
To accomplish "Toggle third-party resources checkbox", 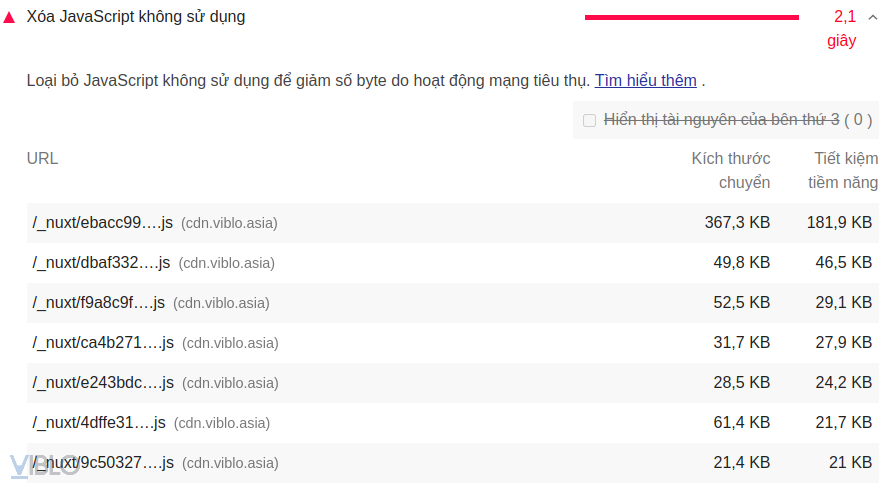I will pyautogui.click(x=589, y=120).
